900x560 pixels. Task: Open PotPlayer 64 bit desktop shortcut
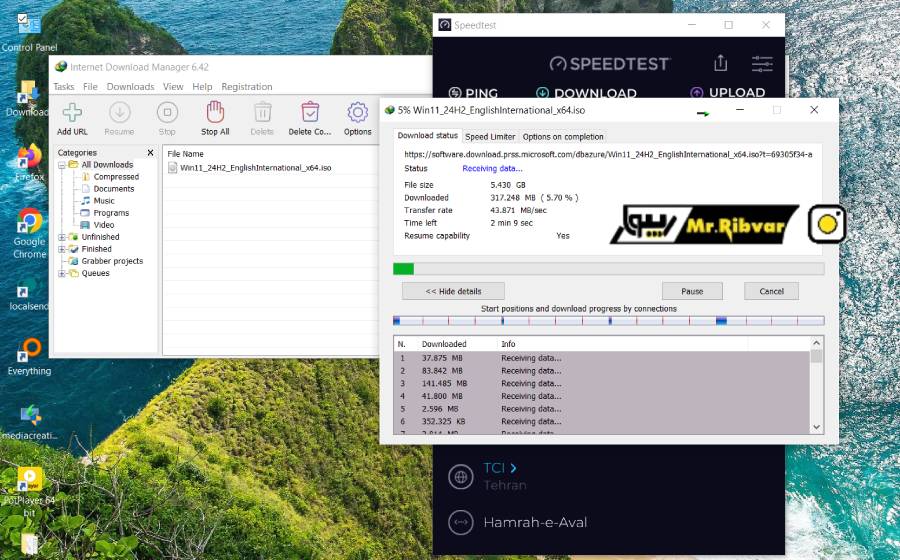click(x=29, y=480)
